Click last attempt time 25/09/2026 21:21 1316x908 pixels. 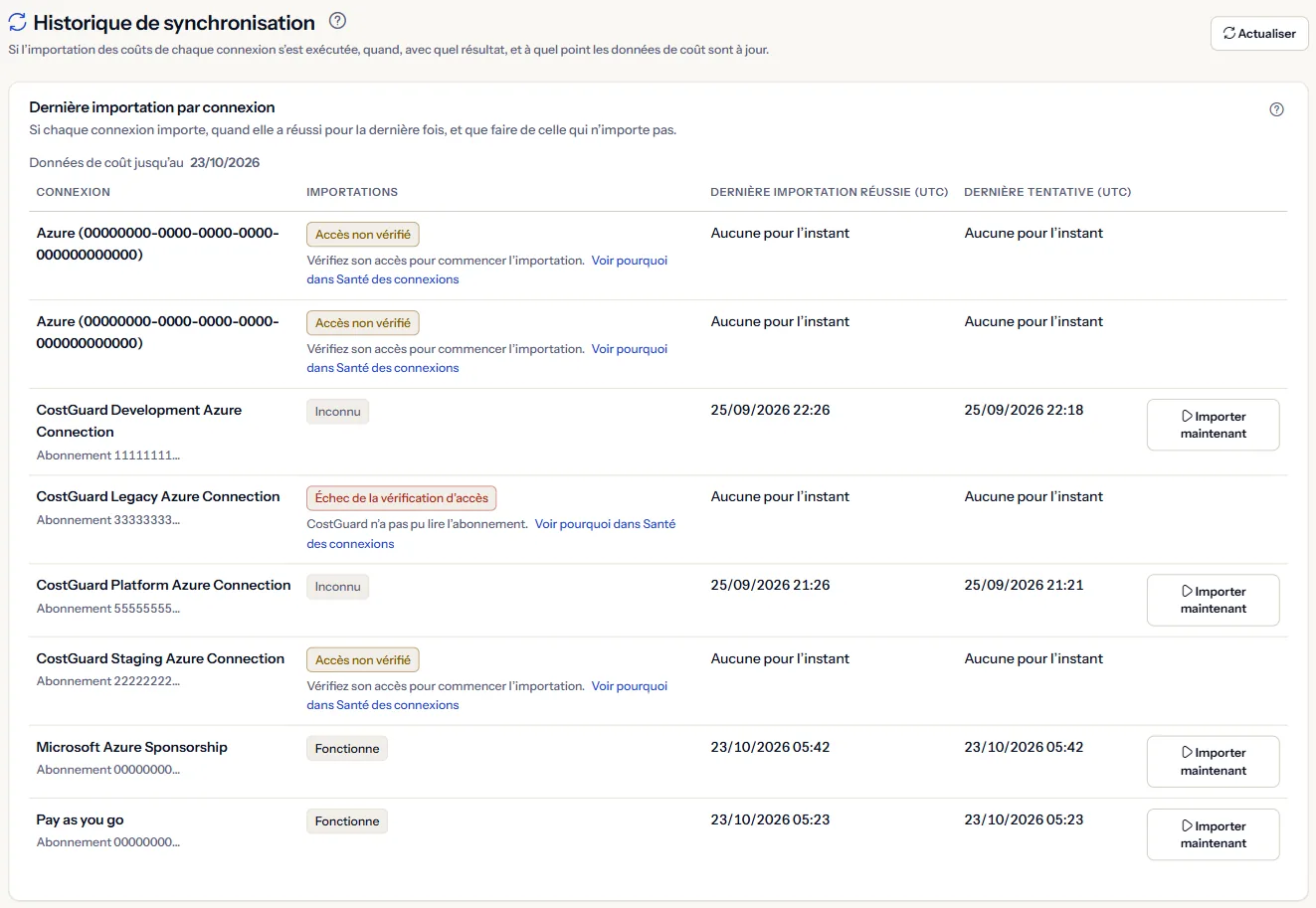[x=1024, y=585]
